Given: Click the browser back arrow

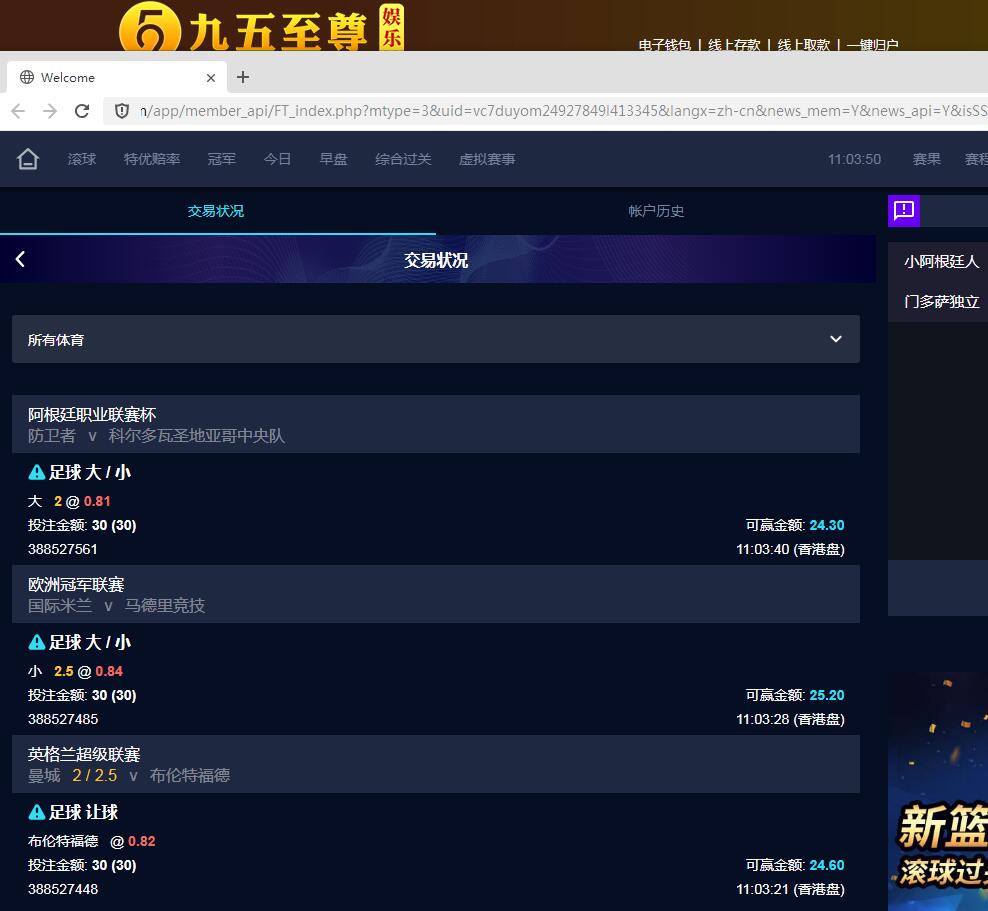Looking at the screenshot, I should 18,112.
